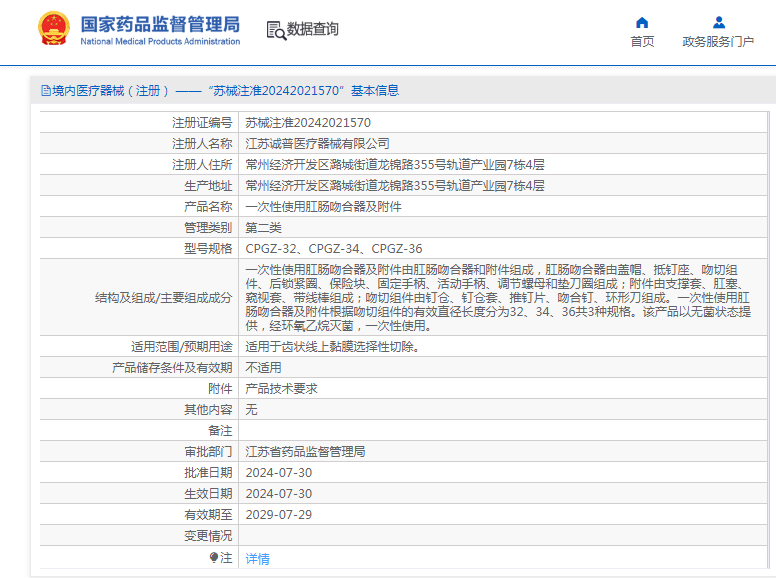Click 生产地址 address value

[x=395, y=186]
